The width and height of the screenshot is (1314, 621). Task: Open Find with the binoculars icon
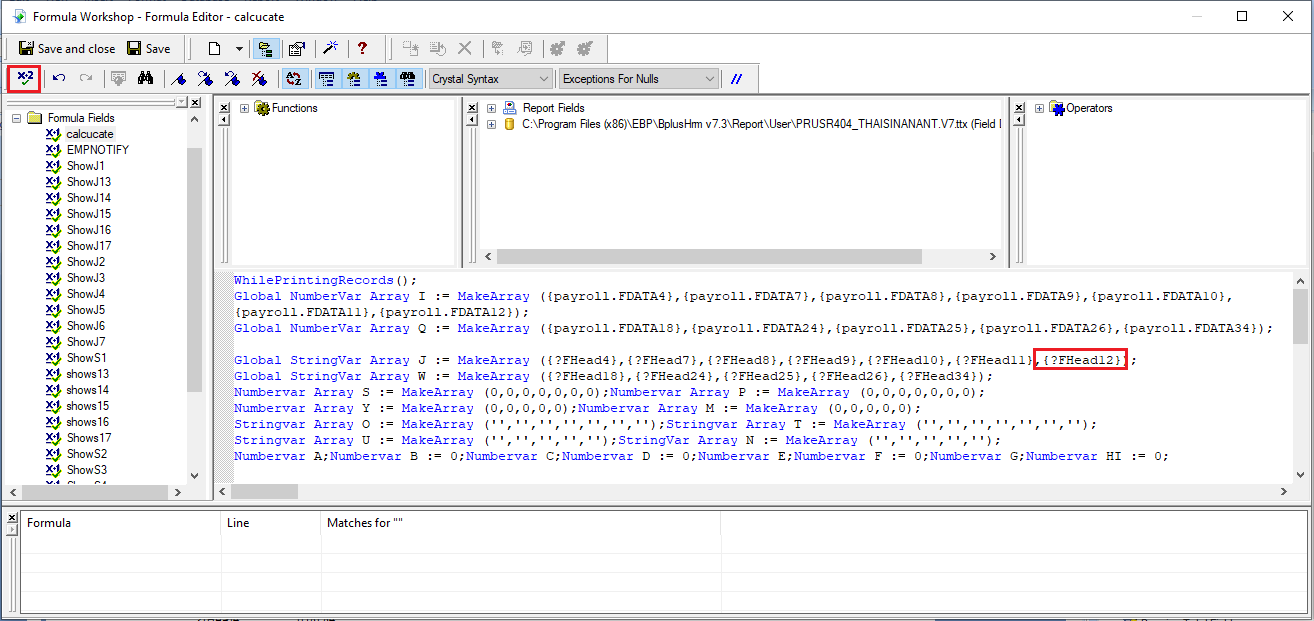[x=145, y=78]
